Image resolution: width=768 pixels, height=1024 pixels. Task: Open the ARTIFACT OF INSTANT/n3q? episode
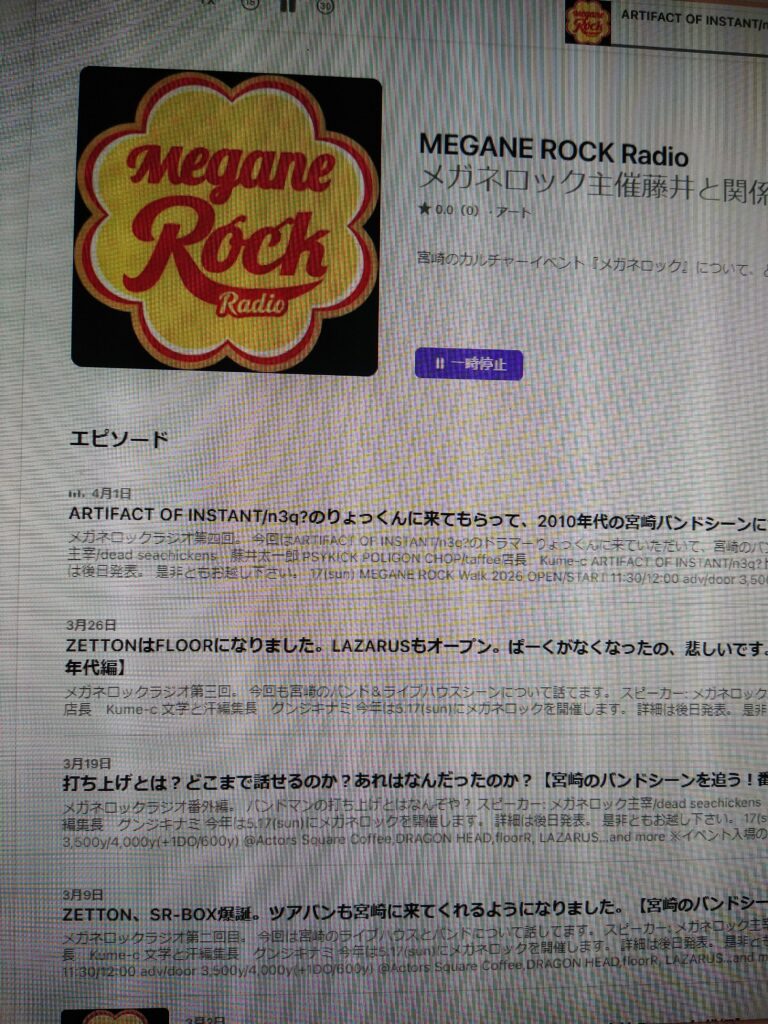click(400, 516)
